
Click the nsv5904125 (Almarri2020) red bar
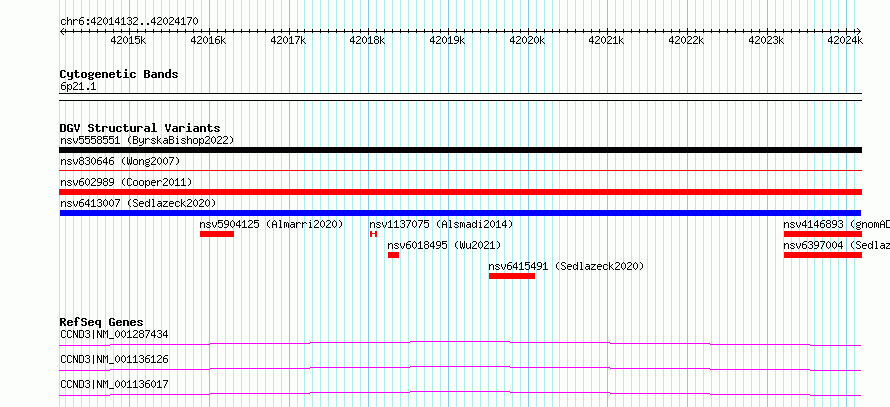(x=217, y=234)
